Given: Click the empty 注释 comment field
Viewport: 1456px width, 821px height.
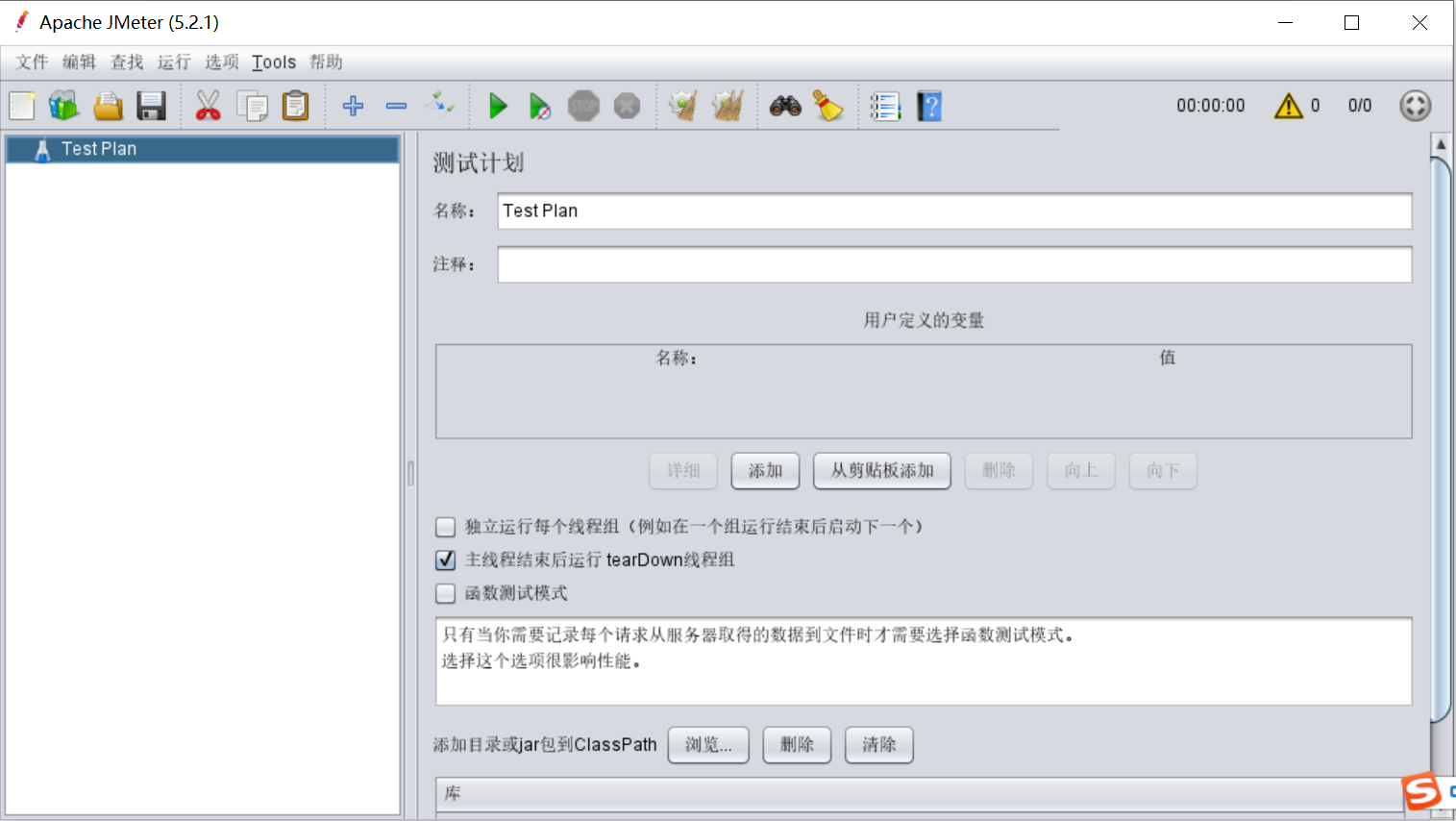Looking at the screenshot, I should 954,264.
